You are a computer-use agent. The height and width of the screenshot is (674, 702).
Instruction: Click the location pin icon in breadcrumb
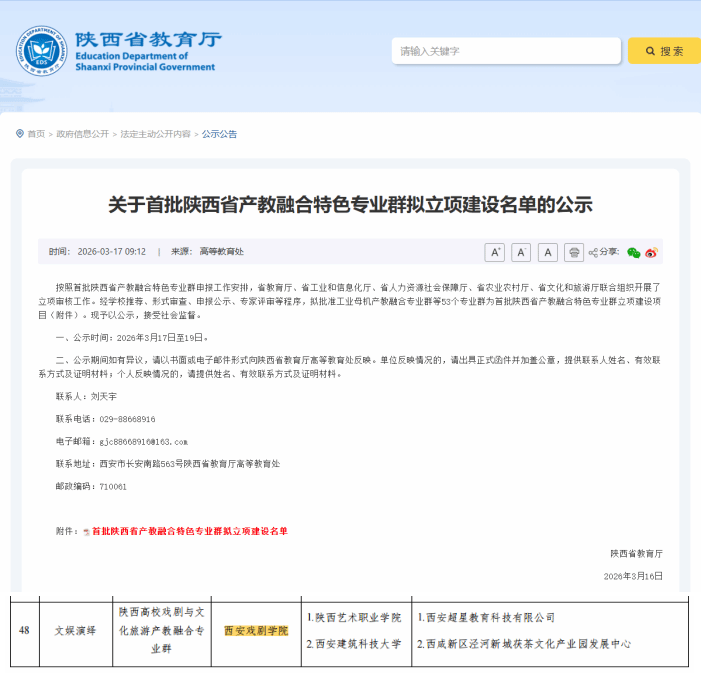[x=20, y=133]
